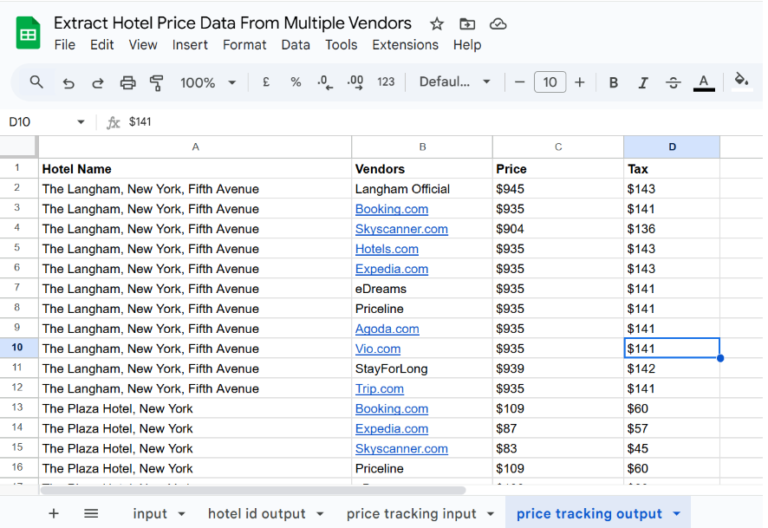768x528 pixels.
Task: Open the Skyscanner.com link in row 4
Action: tap(401, 229)
